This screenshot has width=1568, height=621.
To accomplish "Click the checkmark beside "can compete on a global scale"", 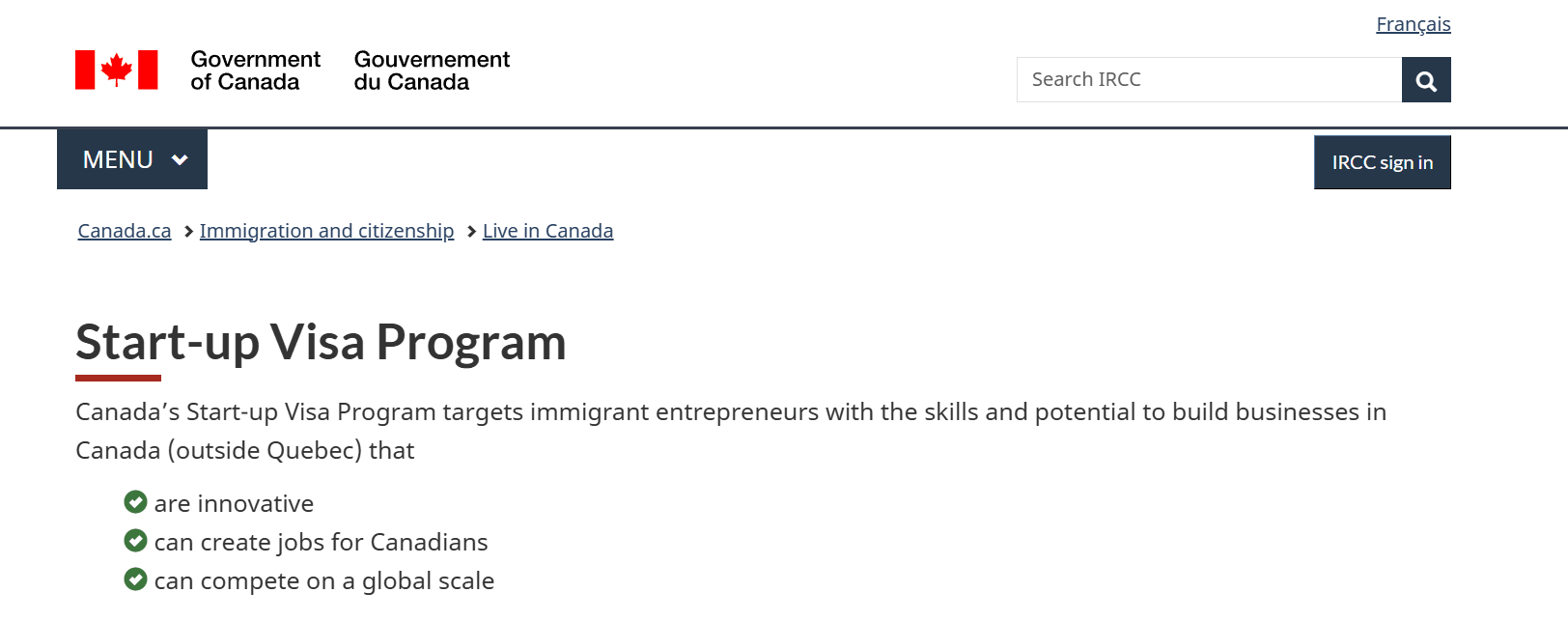I will [135, 579].
